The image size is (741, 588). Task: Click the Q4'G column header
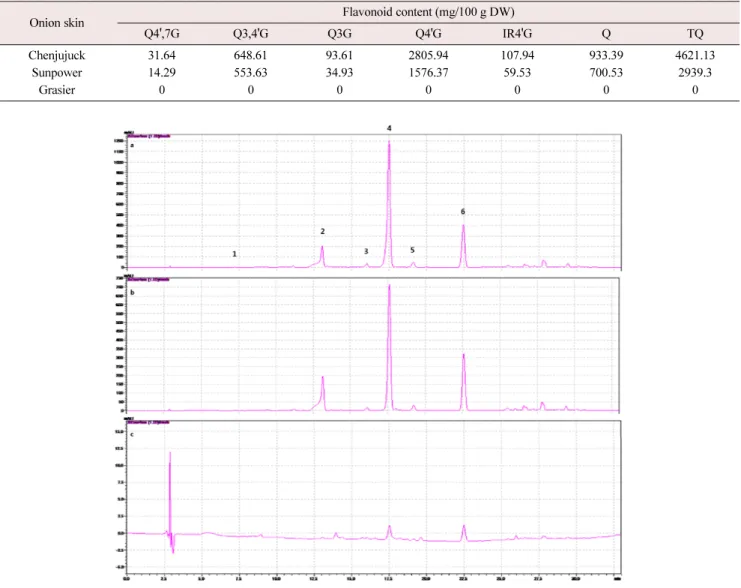coord(428,34)
